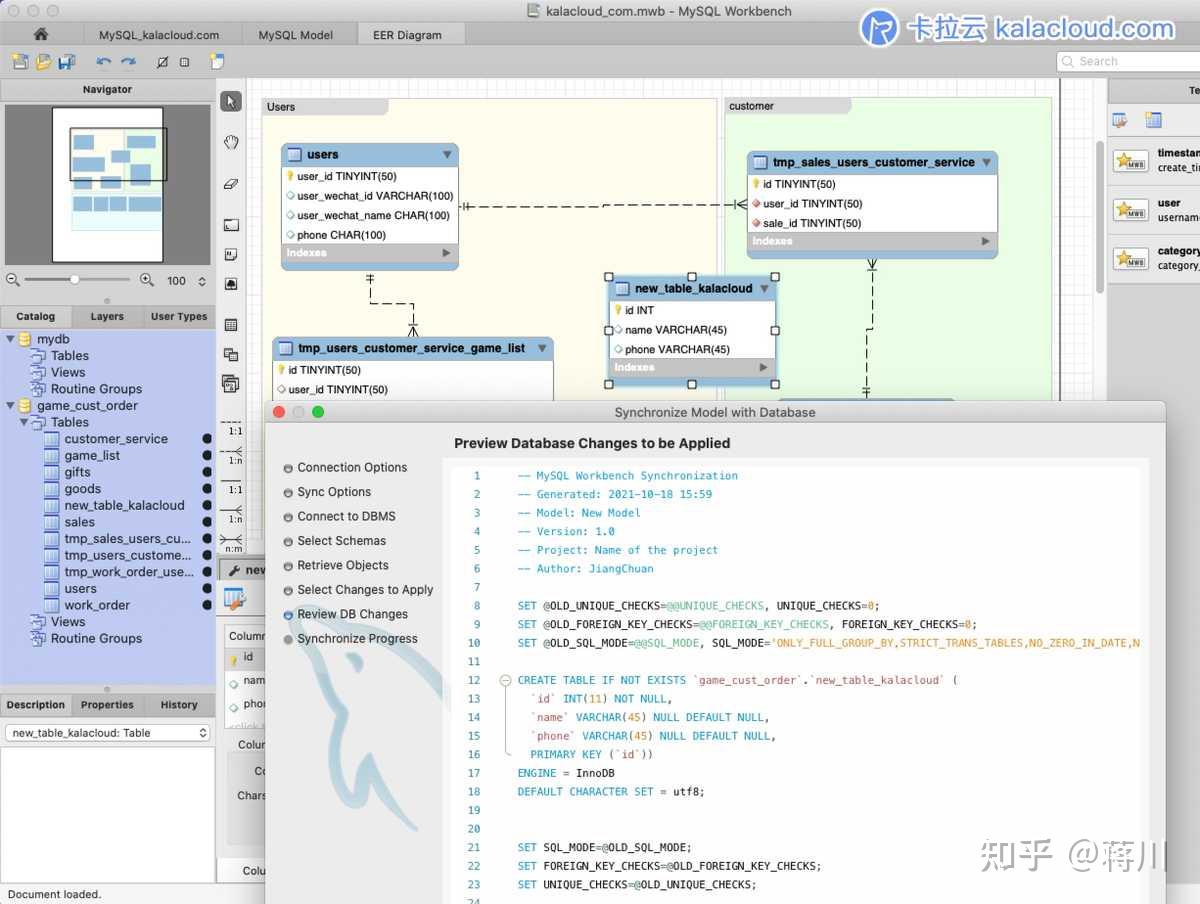
Task: Click the Undo arrow in the toolbar
Action: pos(103,62)
